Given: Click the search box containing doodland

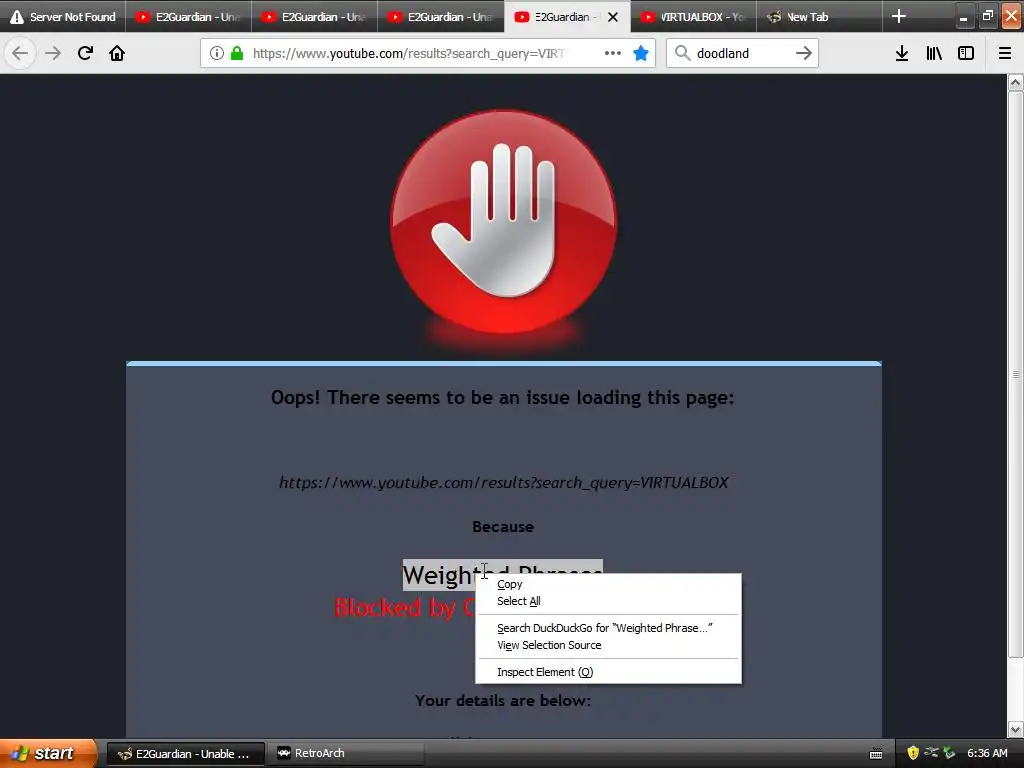Looking at the screenshot, I should 743,53.
